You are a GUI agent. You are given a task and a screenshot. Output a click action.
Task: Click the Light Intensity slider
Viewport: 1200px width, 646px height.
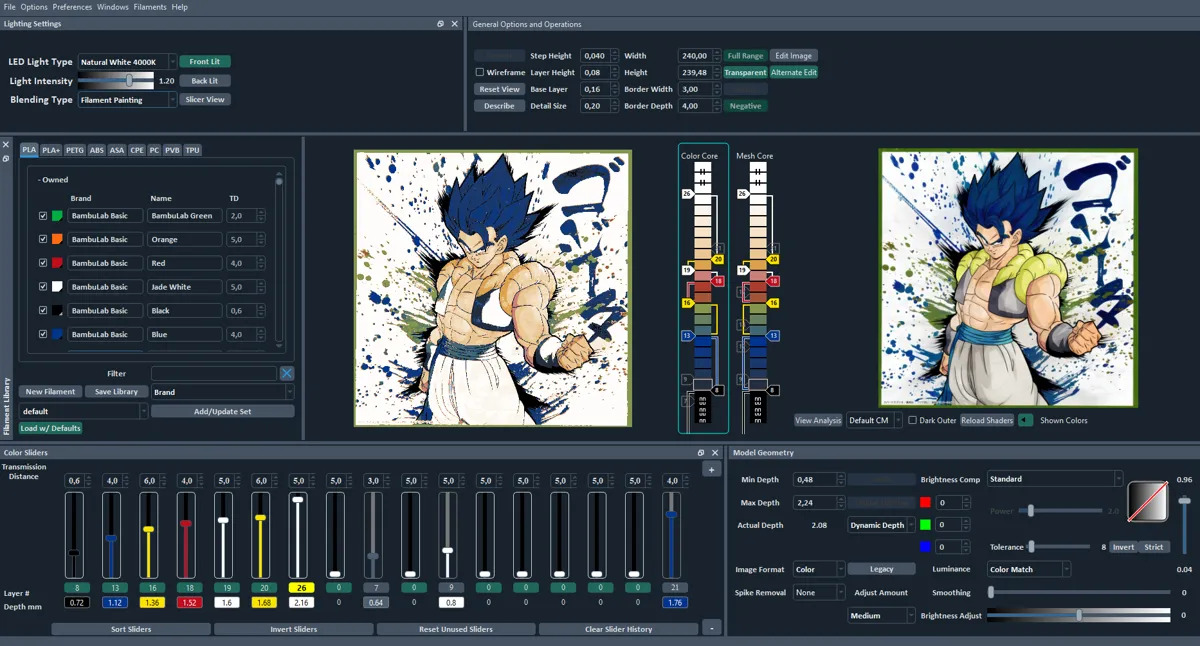tap(116, 81)
